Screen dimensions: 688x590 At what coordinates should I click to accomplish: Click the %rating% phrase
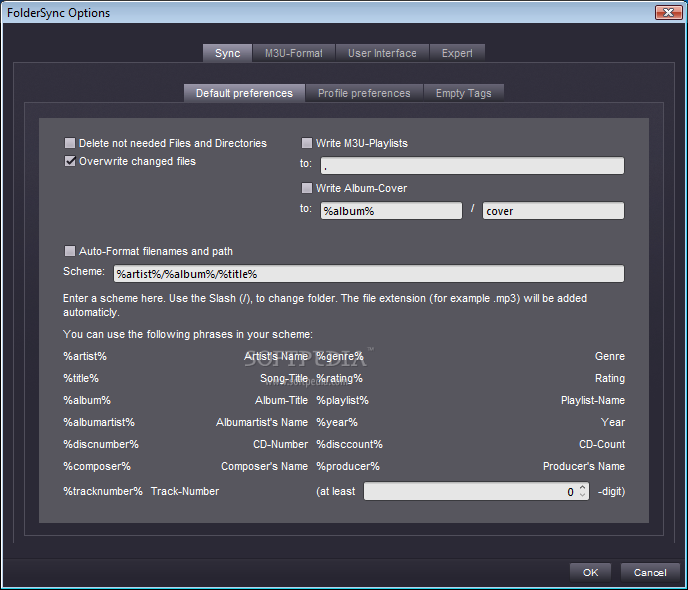pyautogui.click(x=340, y=378)
